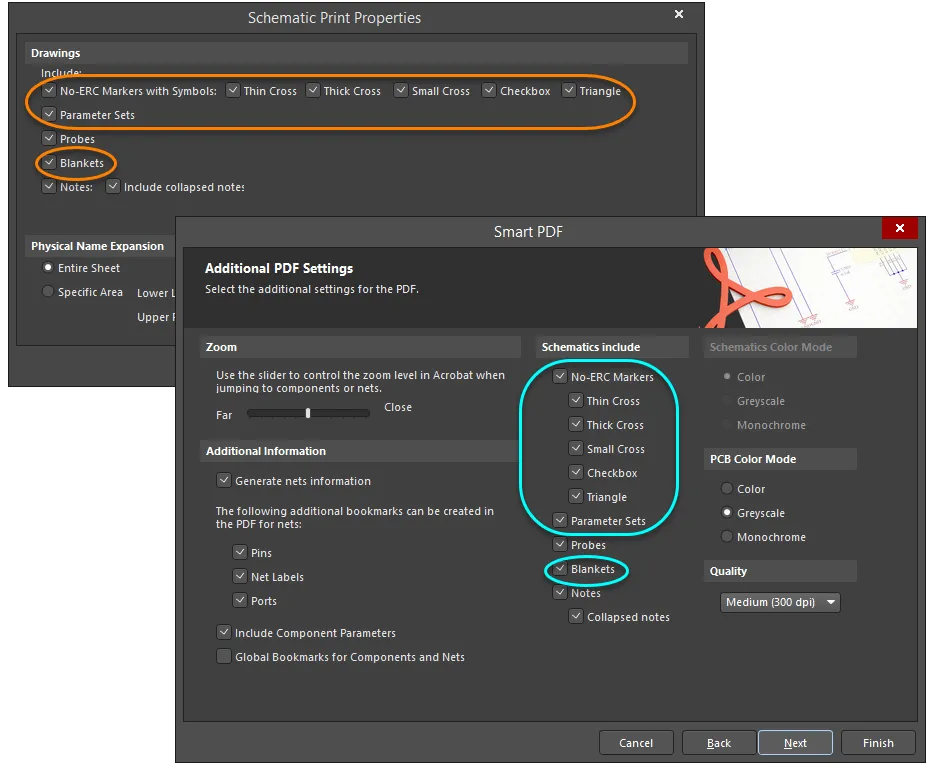Viewport: 936px width, 770px height.
Task: Toggle Probes in Schematic Print Properties
Action: coord(49,138)
